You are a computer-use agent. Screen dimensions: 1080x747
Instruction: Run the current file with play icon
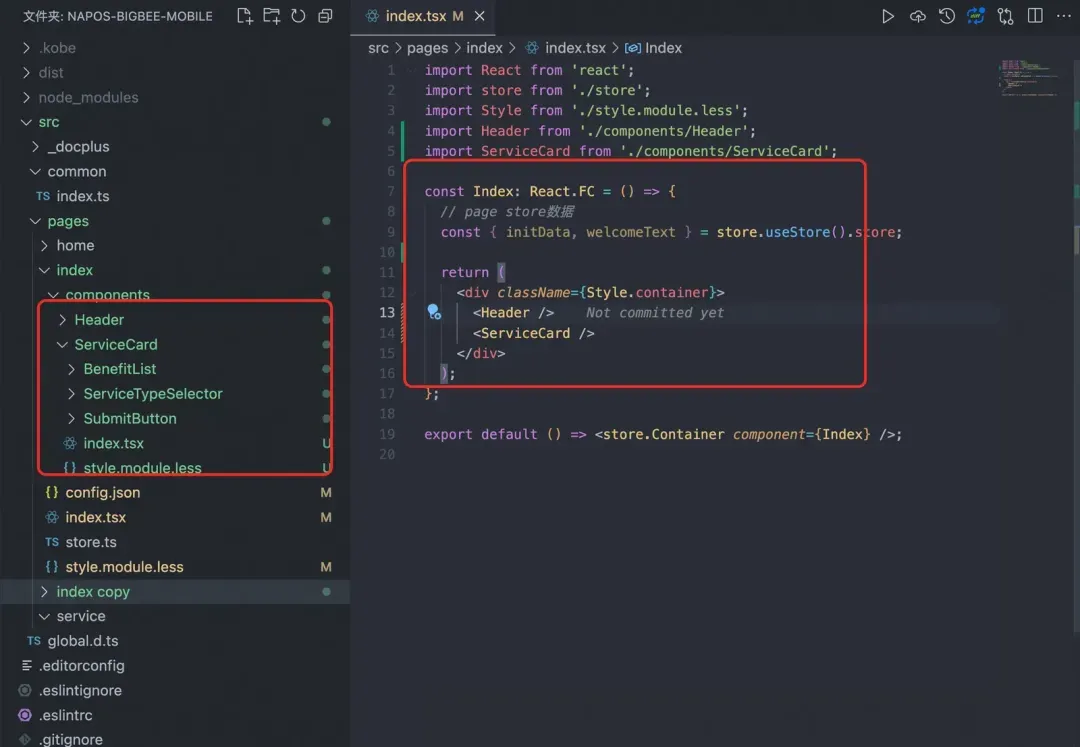[888, 16]
